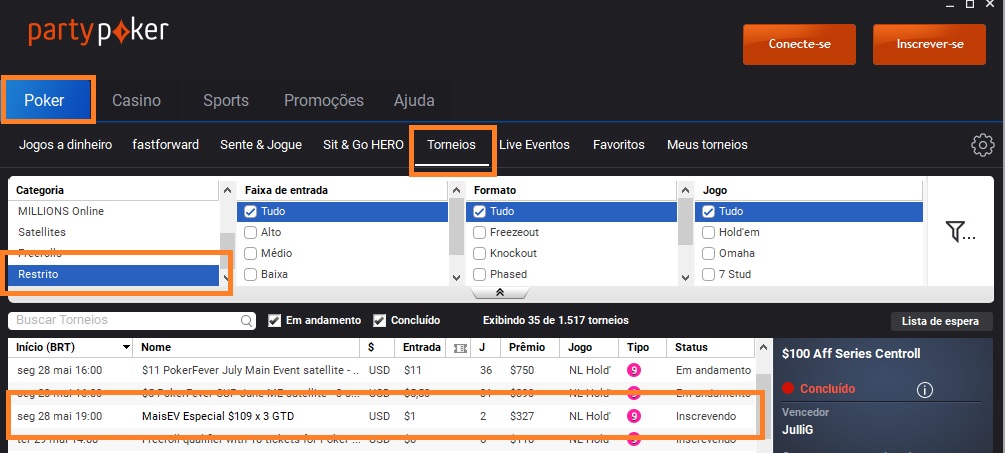The width and height of the screenshot is (1005, 453).
Task: Open Live Eventos section
Action: click(x=535, y=145)
